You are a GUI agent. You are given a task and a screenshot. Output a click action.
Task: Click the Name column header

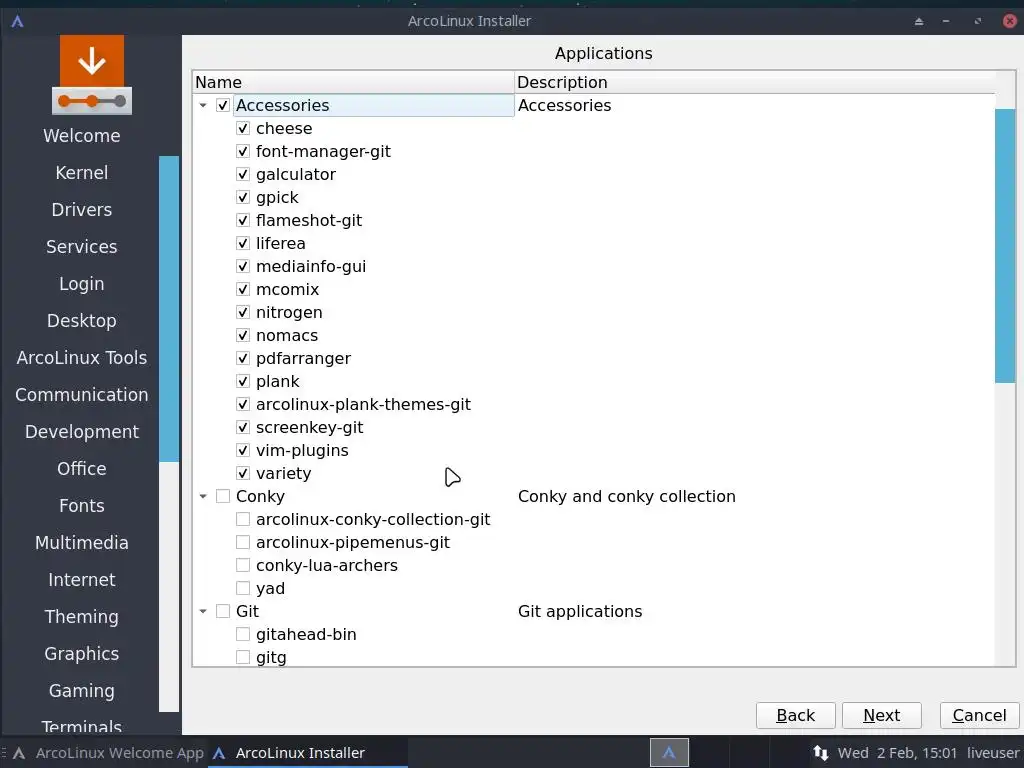point(353,82)
